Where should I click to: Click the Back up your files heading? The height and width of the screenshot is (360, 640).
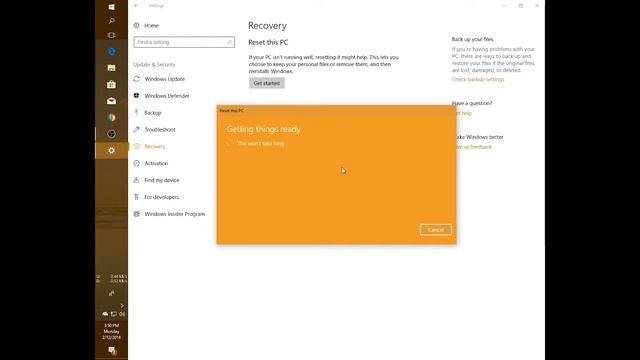(472, 39)
